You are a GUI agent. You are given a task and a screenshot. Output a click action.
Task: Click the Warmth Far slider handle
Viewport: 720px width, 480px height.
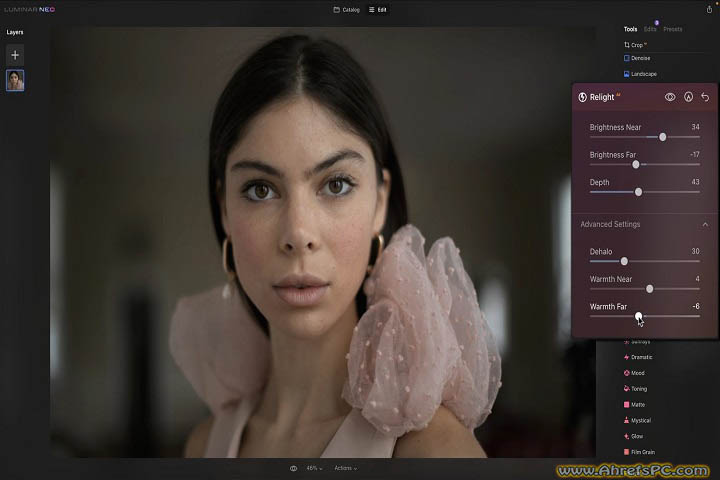click(638, 316)
